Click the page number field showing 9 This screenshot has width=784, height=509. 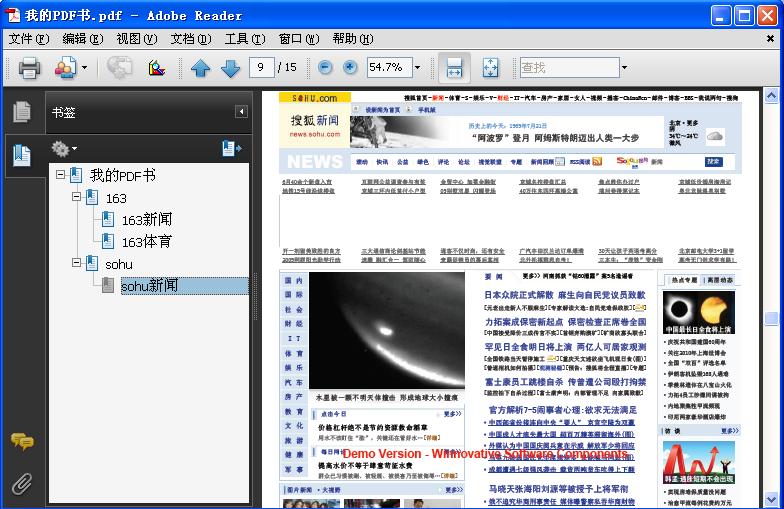pos(261,67)
